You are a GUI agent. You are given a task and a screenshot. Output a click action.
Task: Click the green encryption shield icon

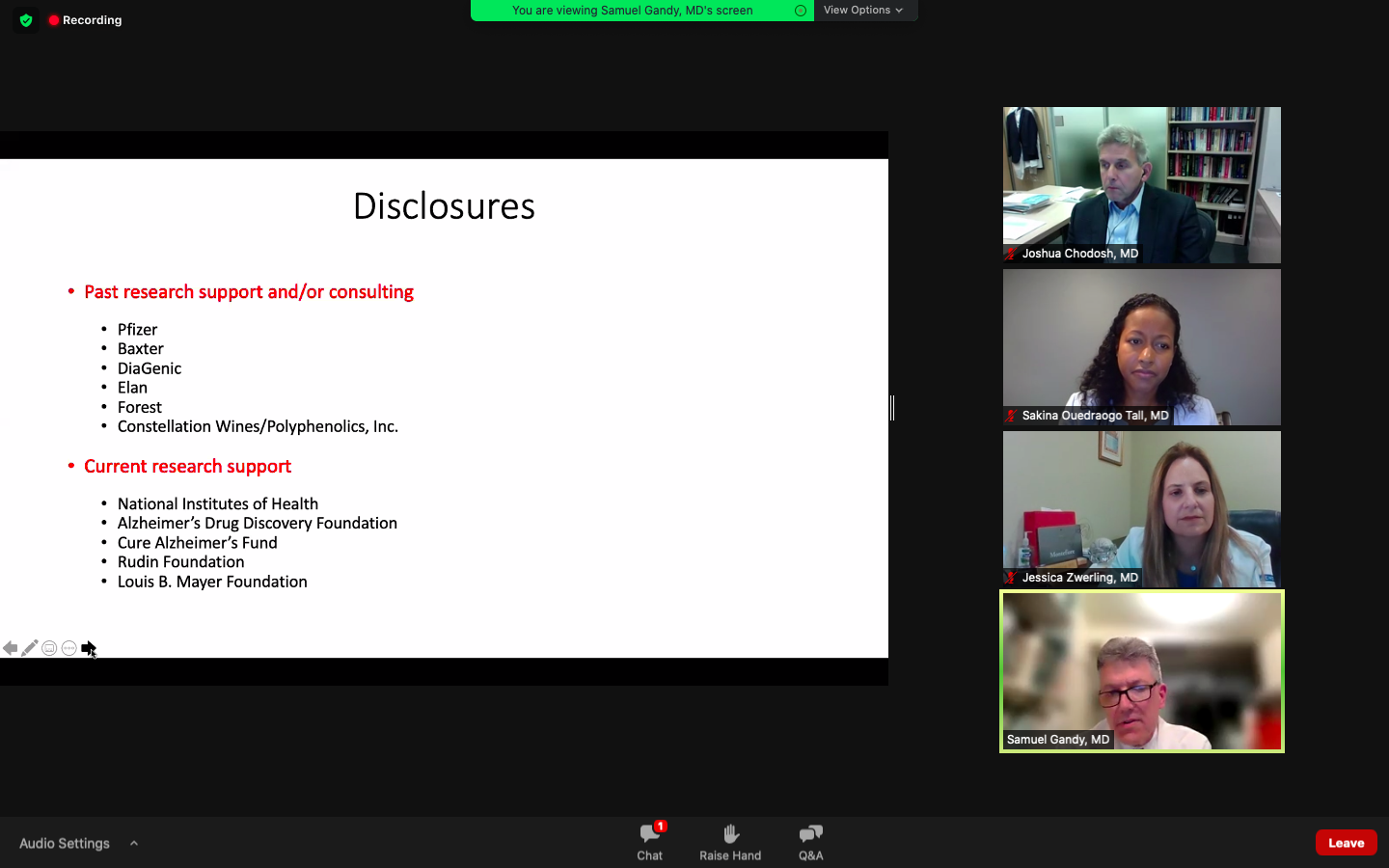[x=26, y=20]
